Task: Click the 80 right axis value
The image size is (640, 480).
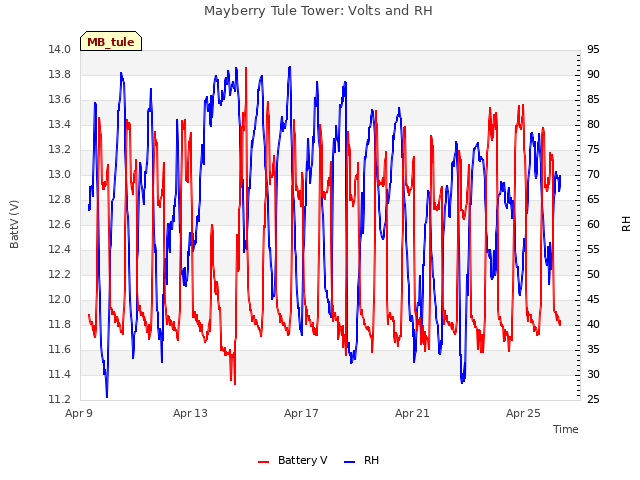Action: tap(593, 124)
